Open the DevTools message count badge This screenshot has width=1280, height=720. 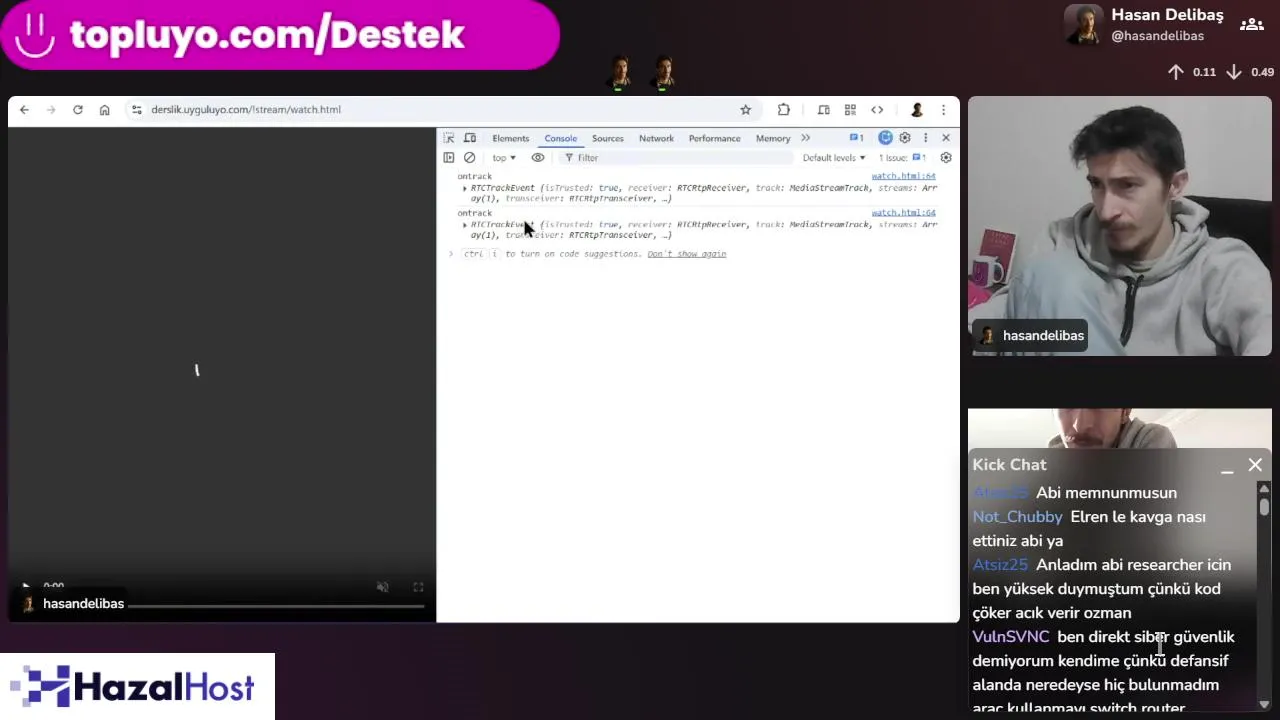coord(856,138)
